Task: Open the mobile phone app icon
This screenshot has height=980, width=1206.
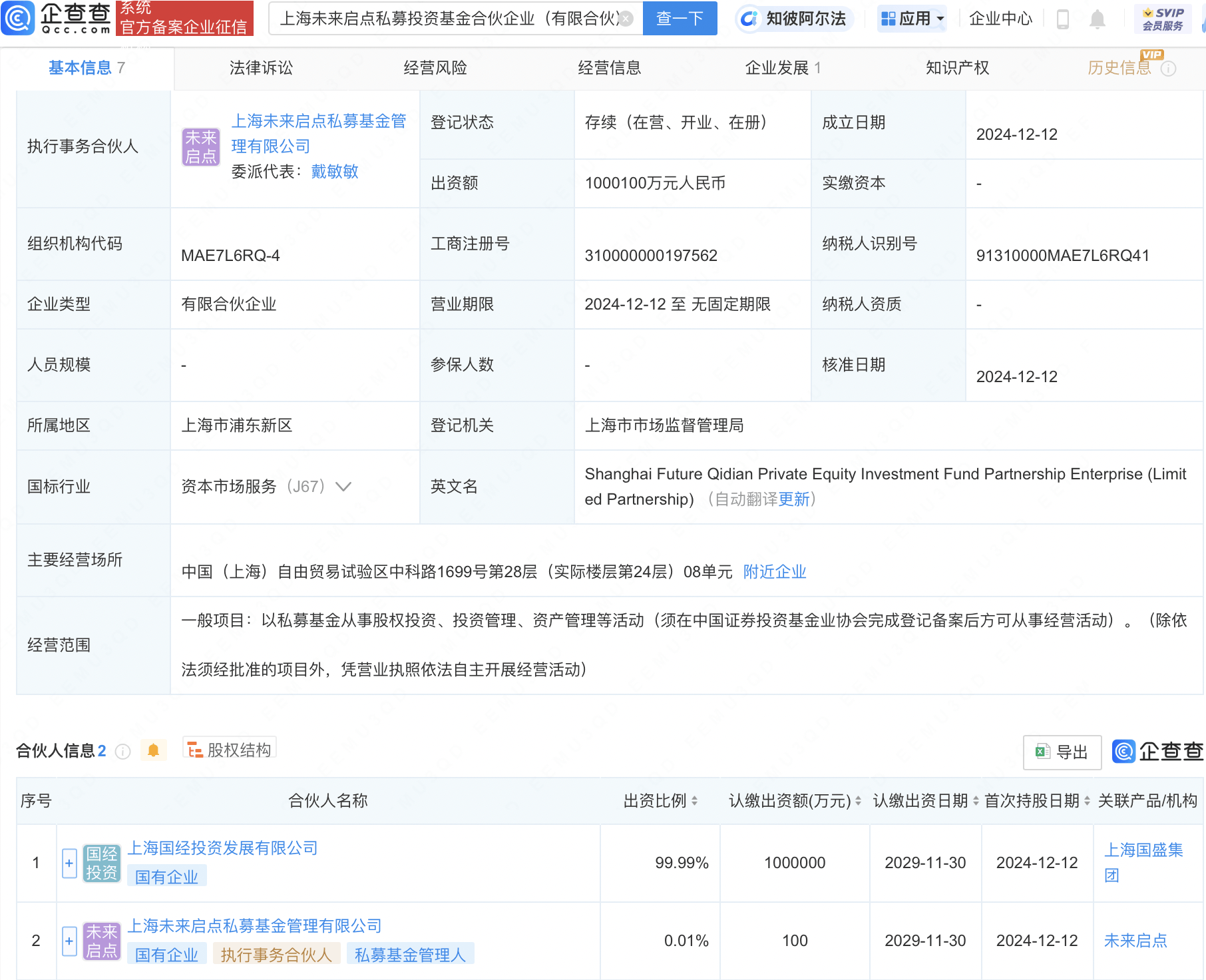Action: pyautogui.click(x=1063, y=19)
